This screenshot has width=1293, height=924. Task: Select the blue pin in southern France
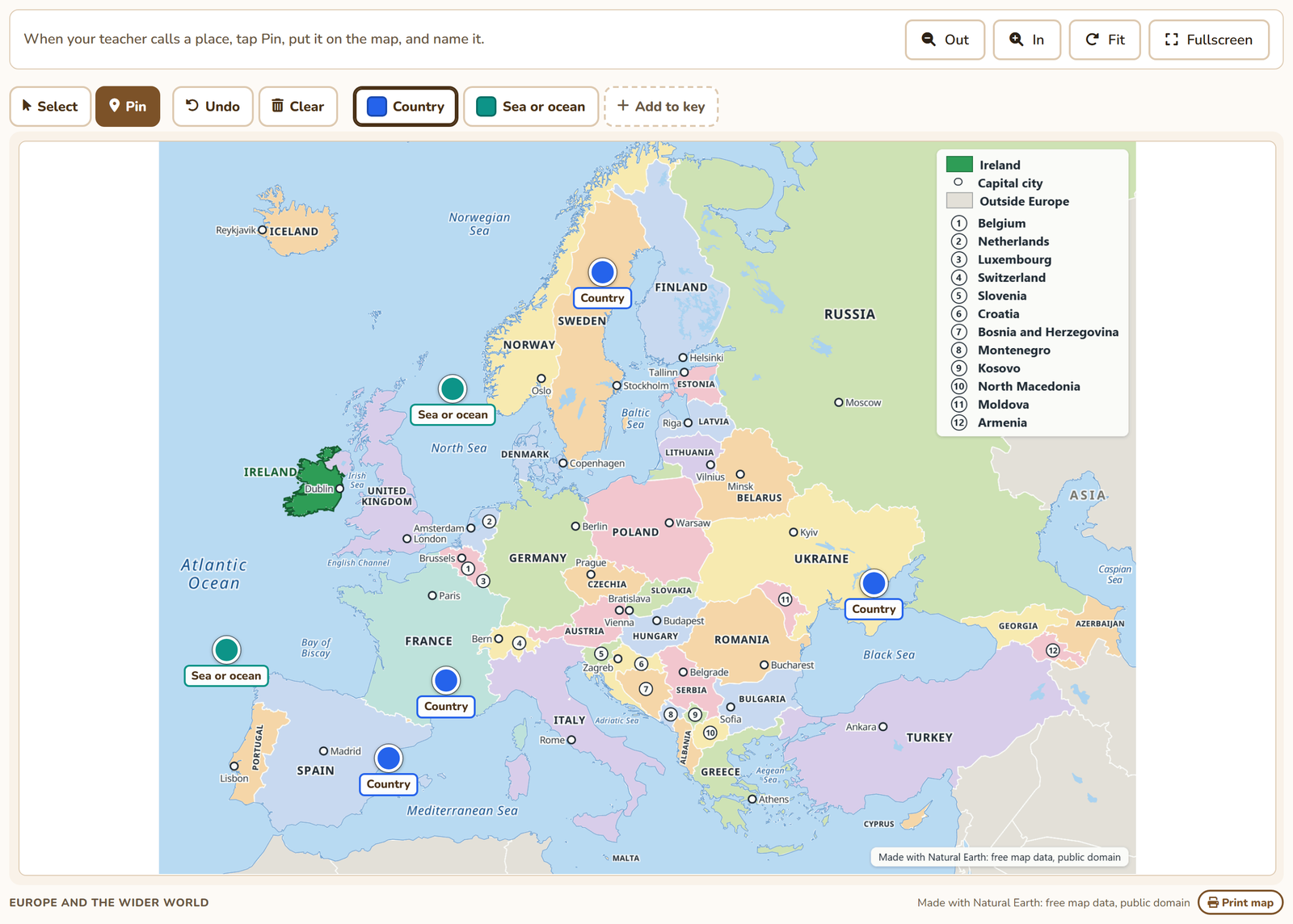pyautogui.click(x=446, y=681)
